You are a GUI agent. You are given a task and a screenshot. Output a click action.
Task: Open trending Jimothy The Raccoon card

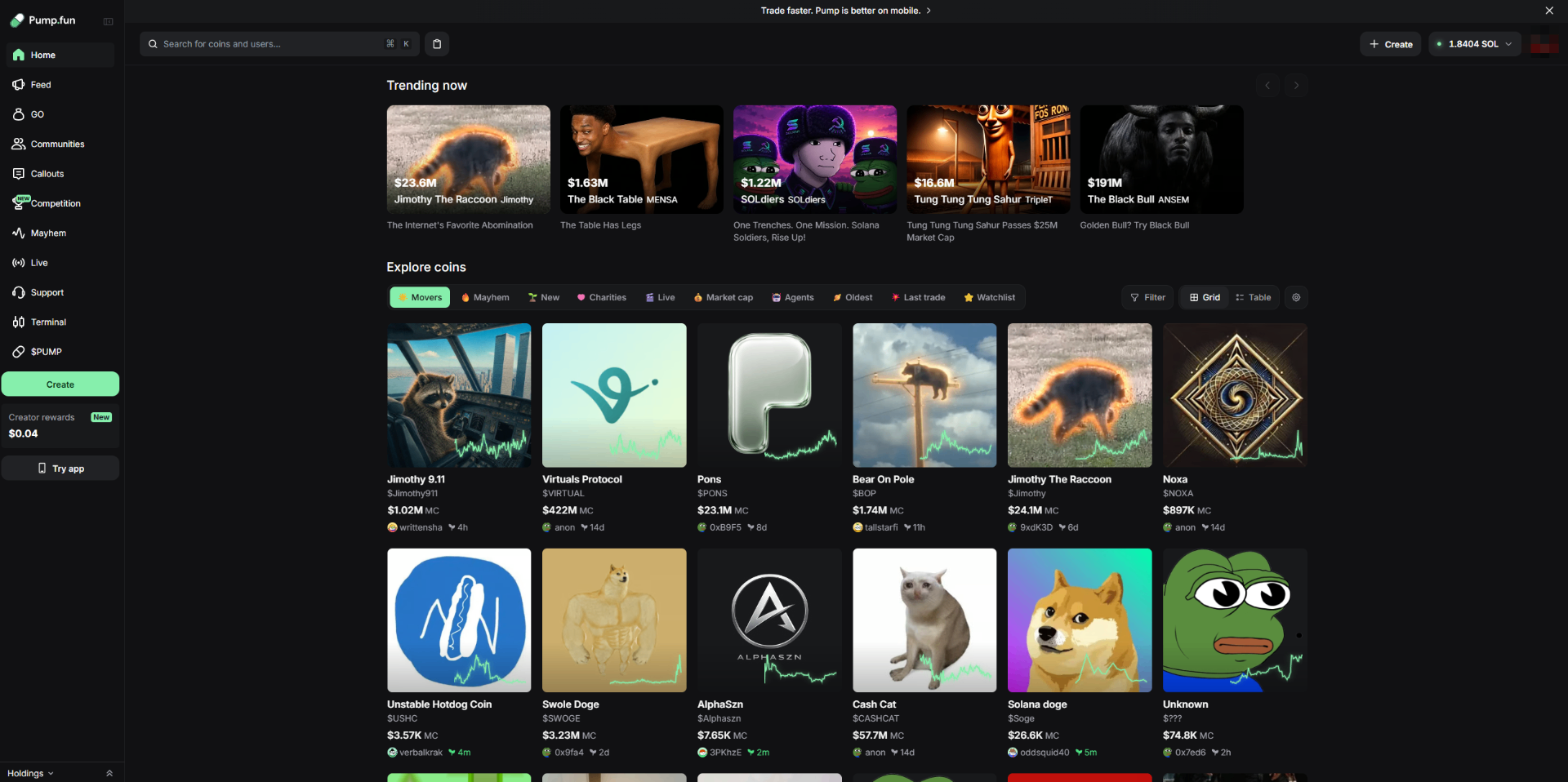pos(469,159)
